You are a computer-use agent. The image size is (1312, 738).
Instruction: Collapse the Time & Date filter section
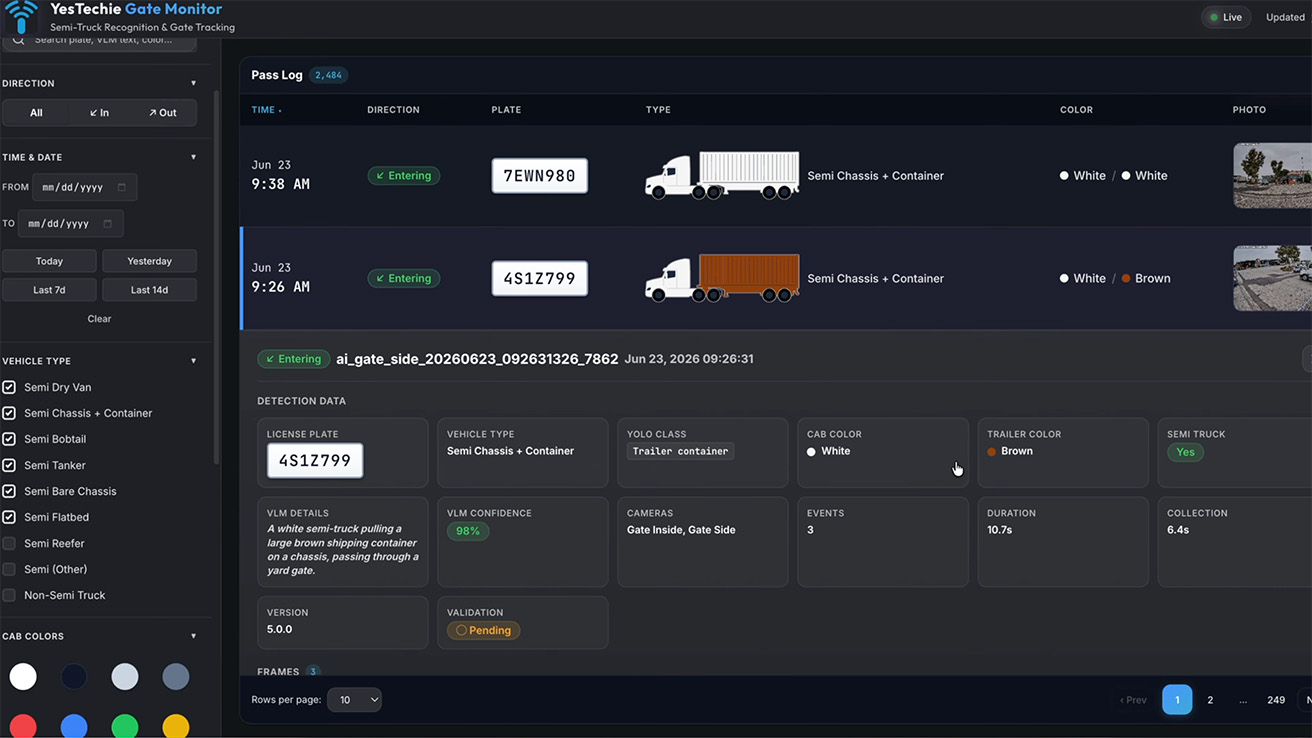[194, 157]
